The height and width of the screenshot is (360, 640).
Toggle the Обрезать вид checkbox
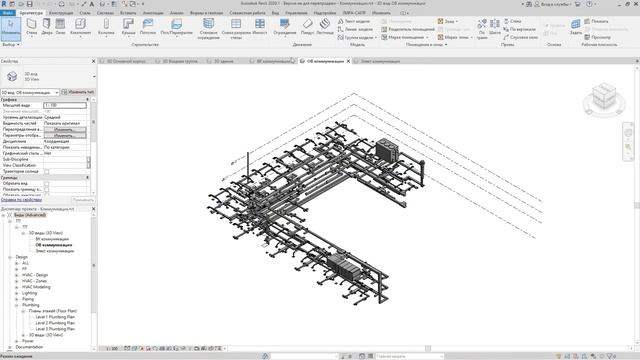(x=47, y=184)
